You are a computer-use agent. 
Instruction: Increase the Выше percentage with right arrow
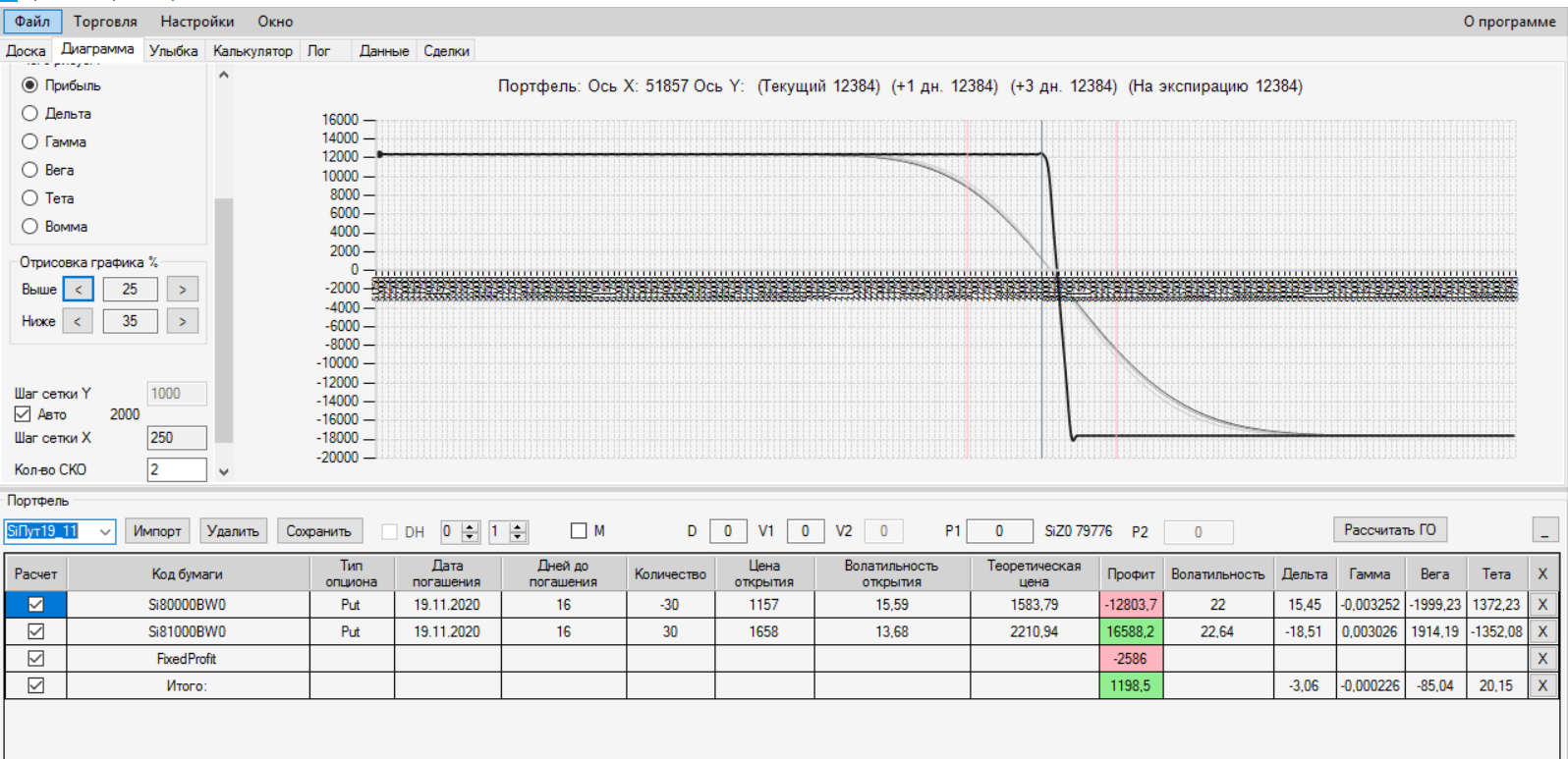tap(183, 290)
